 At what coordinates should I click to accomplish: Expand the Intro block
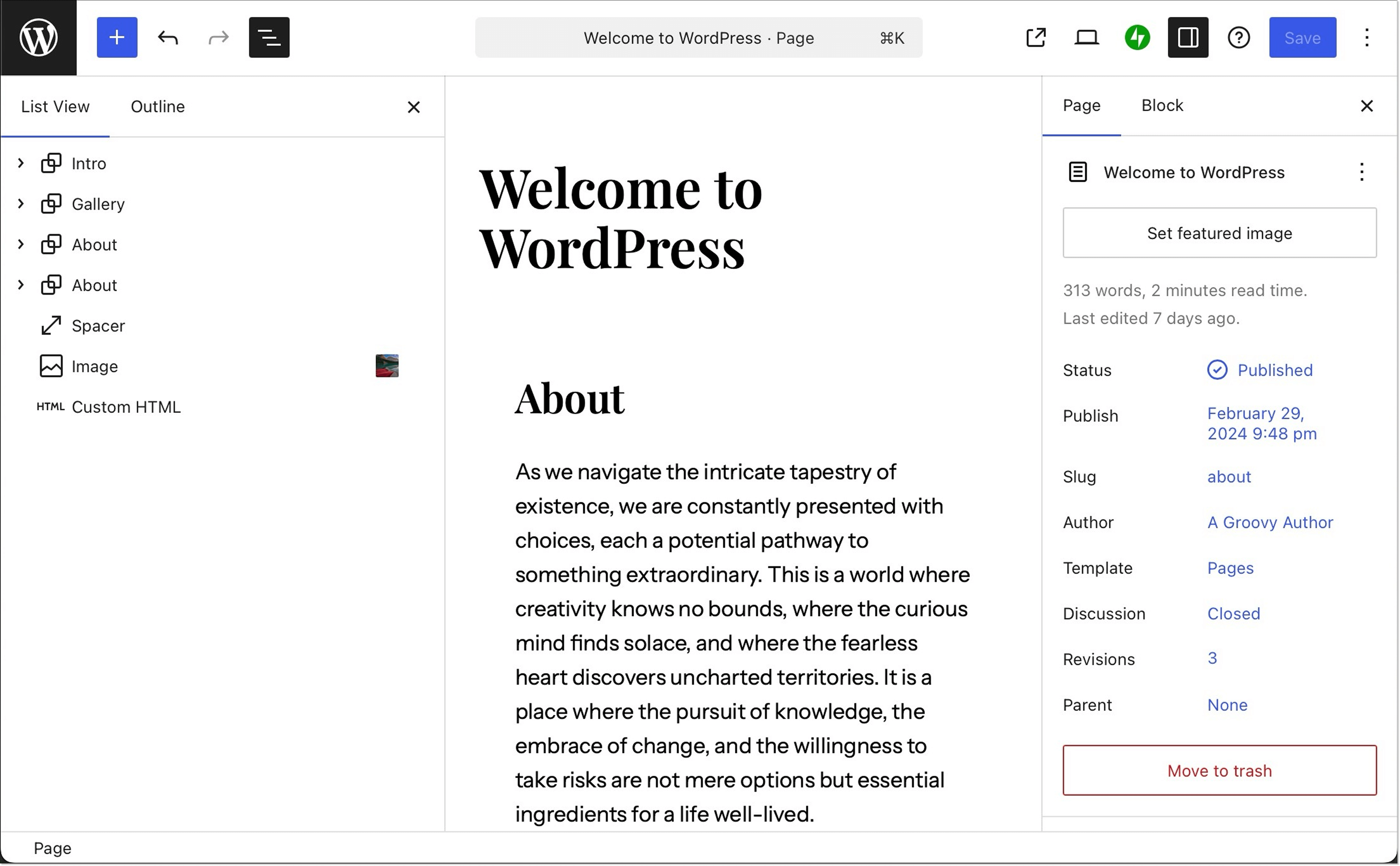21,163
